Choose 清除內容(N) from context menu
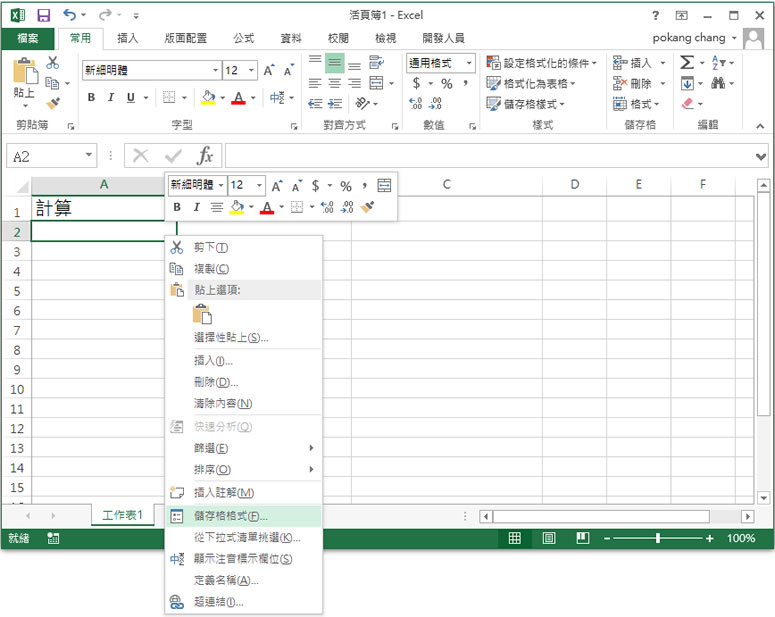This screenshot has height=617, width=775. [244, 403]
